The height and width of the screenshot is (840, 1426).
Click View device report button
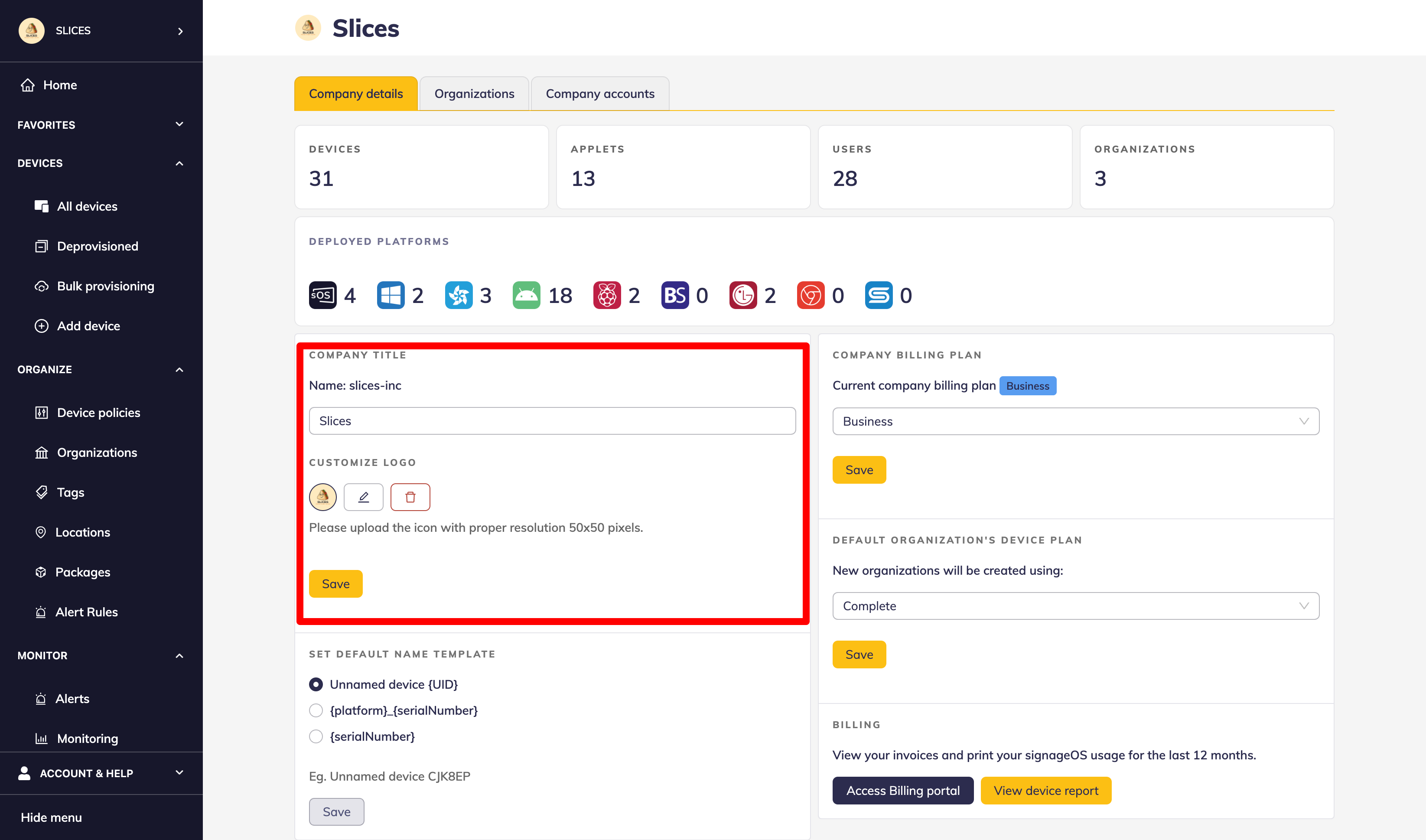(1046, 791)
